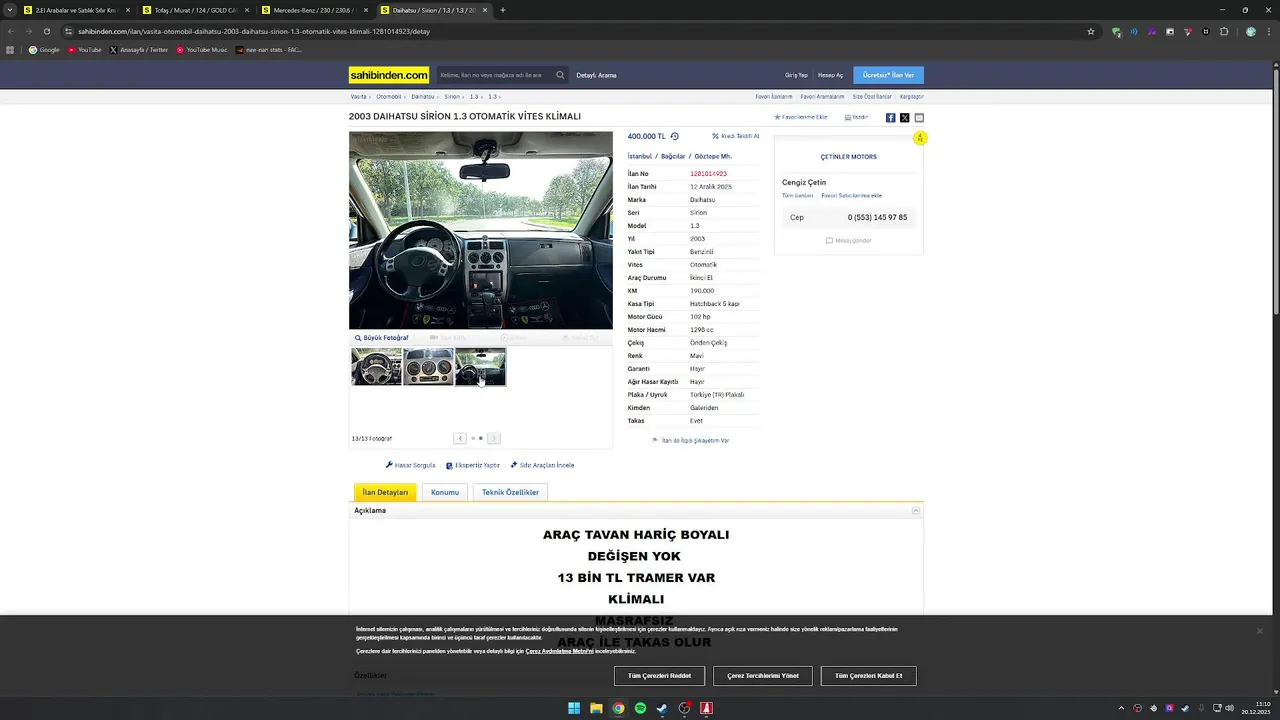Open Karşılaştır link
This screenshot has width=1280, height=720.
coord(912,97)
